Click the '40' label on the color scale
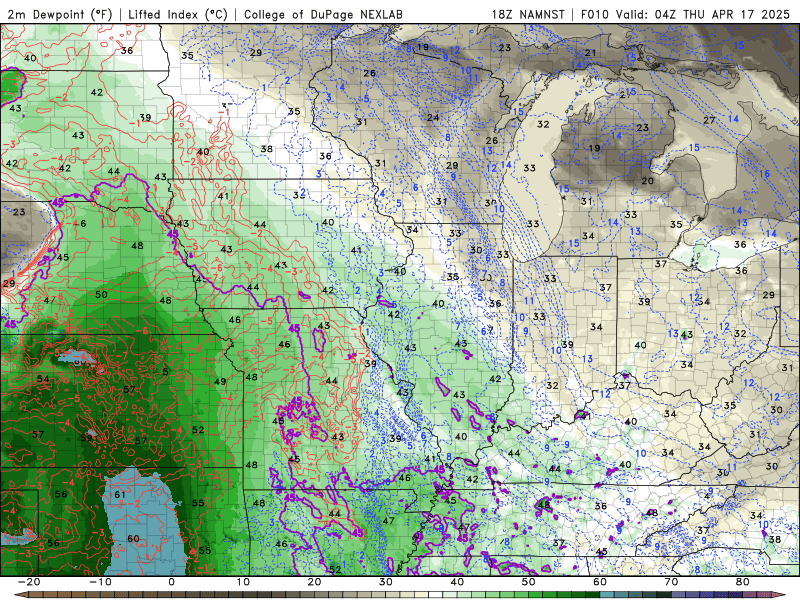This screenshot has height=600, width=800. (457, 582)
